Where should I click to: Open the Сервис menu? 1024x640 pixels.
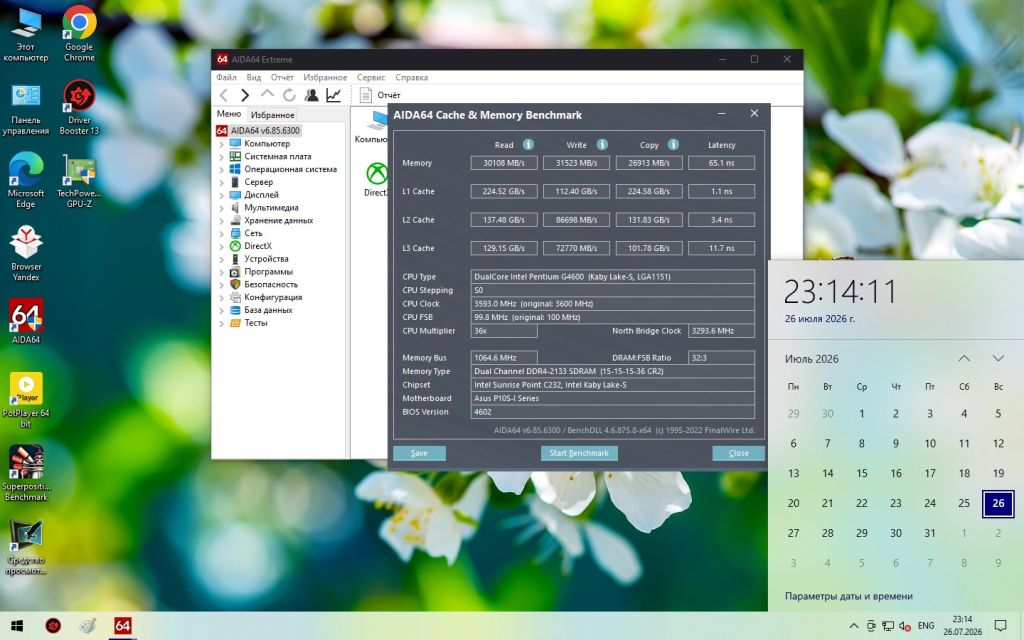[x=371, y=77]
